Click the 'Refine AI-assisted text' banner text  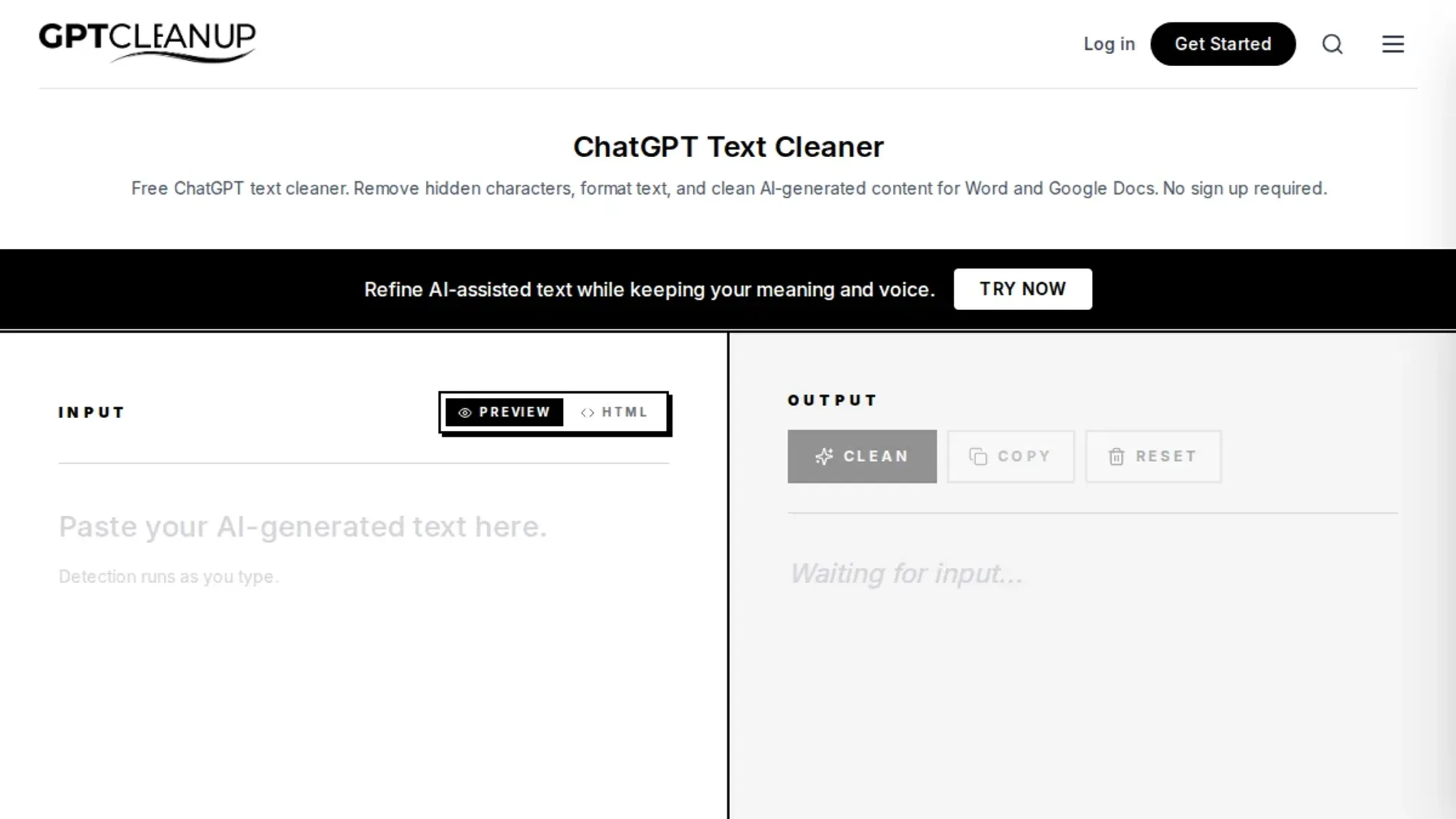click(650, 289)
